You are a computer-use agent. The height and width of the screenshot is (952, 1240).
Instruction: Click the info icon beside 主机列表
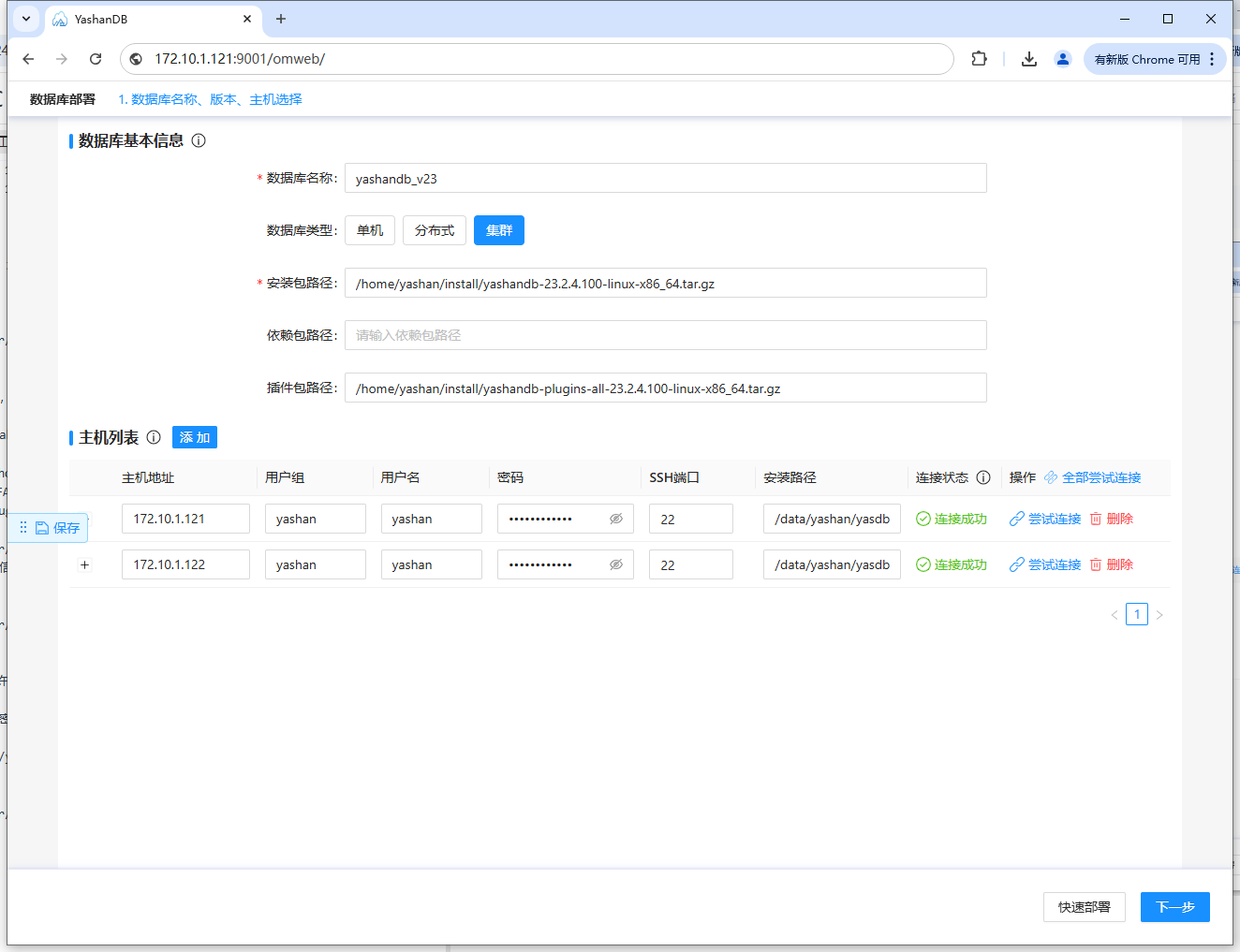(x=154, y=437)
